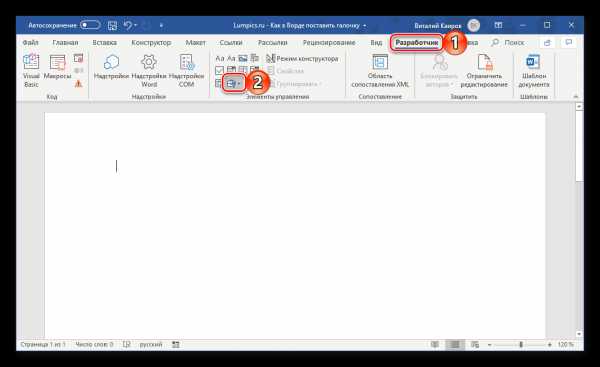Open Надстройки Word settings
The image size is (600, 367).
point(149,71)
